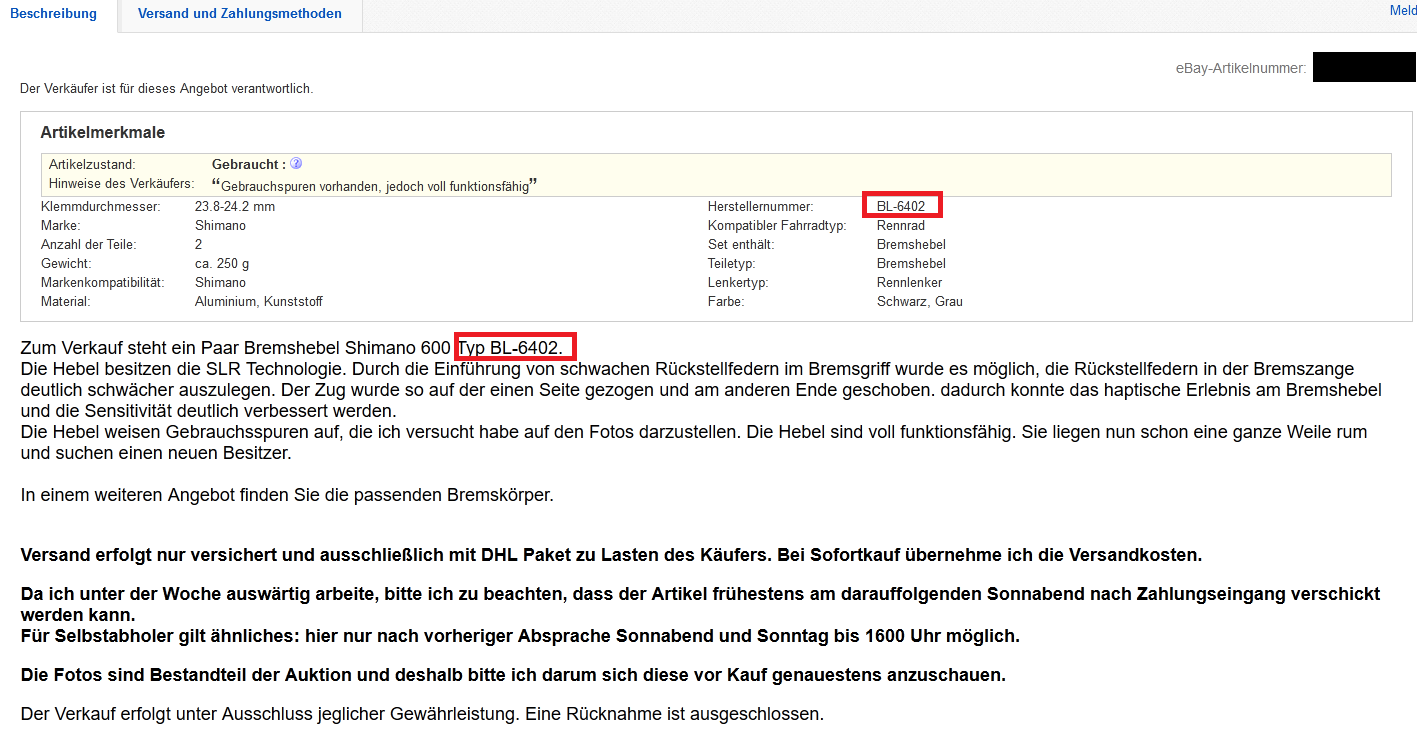Click the Lenkertyp value Rennlenker
This screenshot has width=1417, height=734.
pyautogui.click(x=909, y=283)
